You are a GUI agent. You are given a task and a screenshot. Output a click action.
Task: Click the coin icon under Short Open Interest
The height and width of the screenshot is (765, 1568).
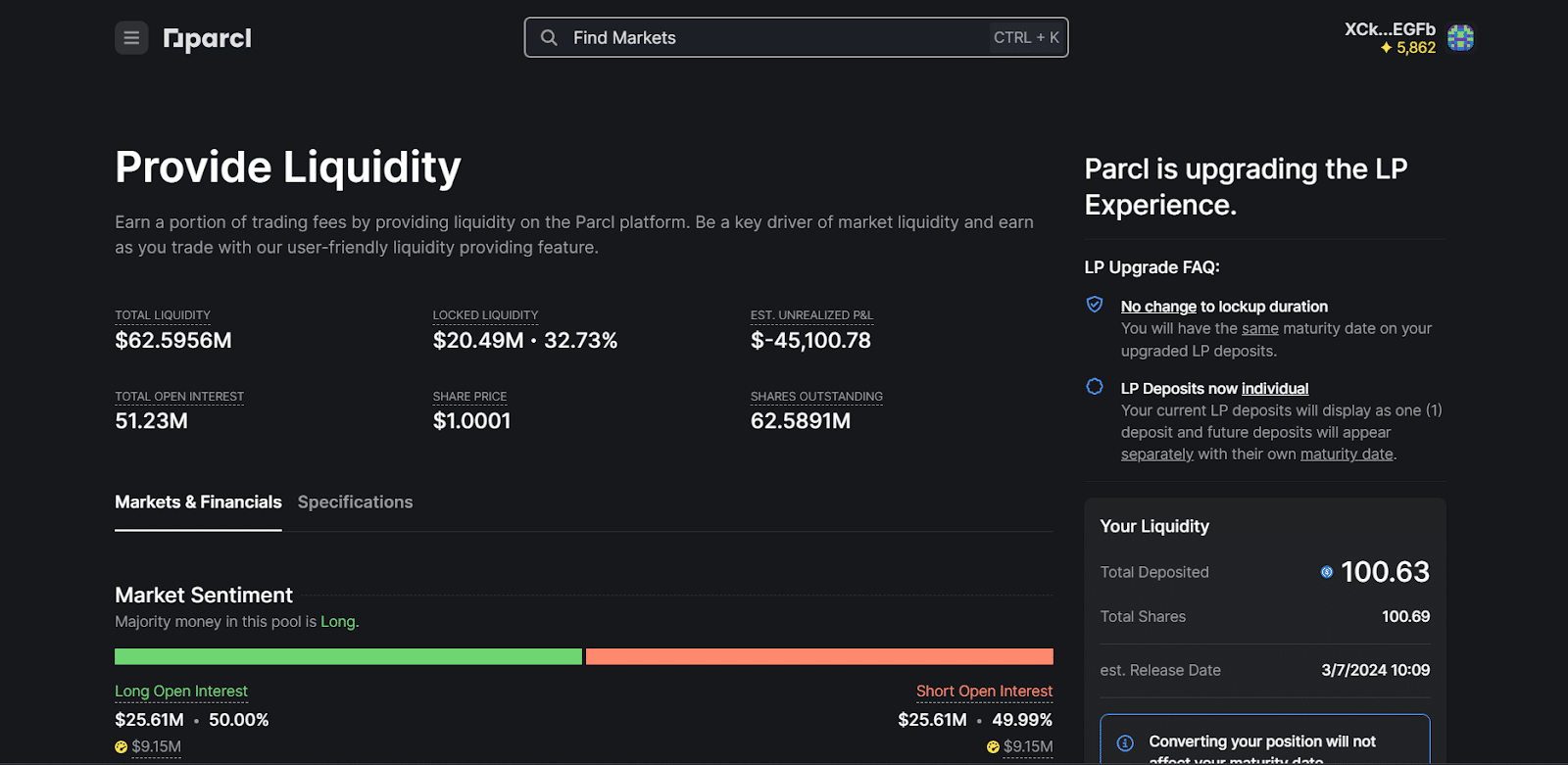coord(993,747)
